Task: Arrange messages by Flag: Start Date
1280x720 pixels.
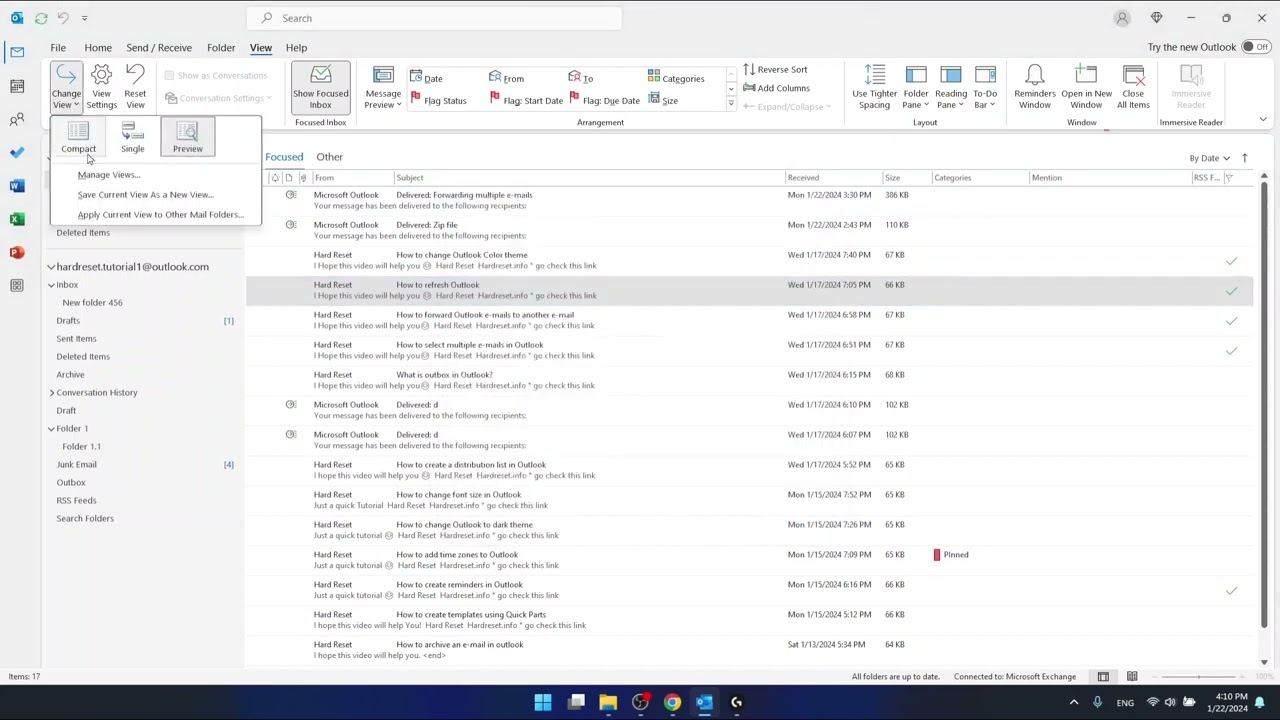Action: (x=527, y=100)
